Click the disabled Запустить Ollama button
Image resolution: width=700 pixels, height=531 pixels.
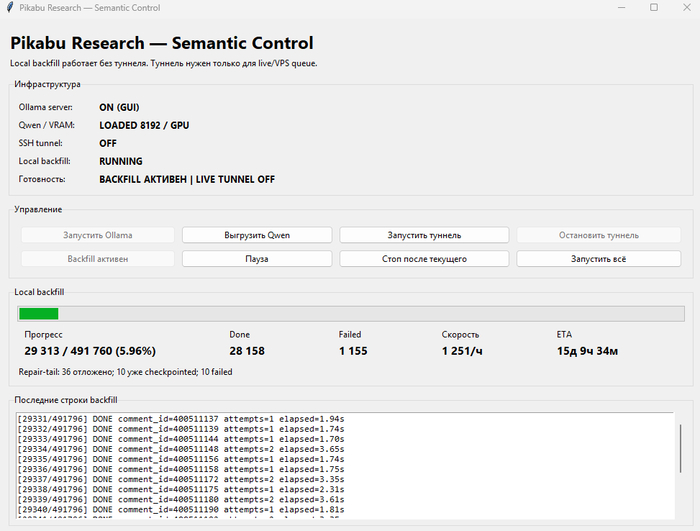(x=98, y=235)
